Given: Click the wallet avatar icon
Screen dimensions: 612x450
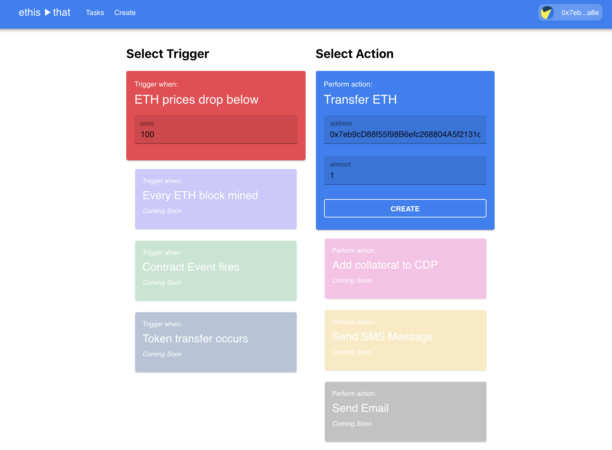Looking at the screenshot, I should click(547, 13).
